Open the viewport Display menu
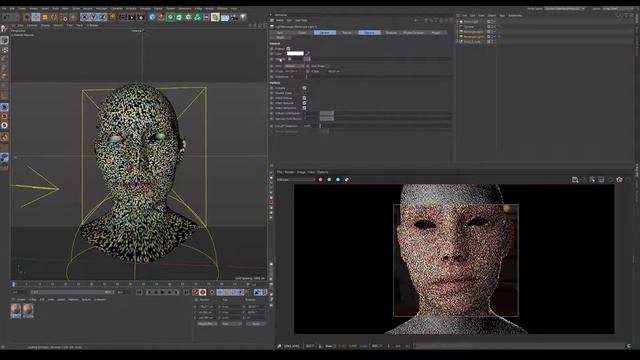Image resolution: width=640 pixels, height=360 pixels. click(x=45, y=25)
